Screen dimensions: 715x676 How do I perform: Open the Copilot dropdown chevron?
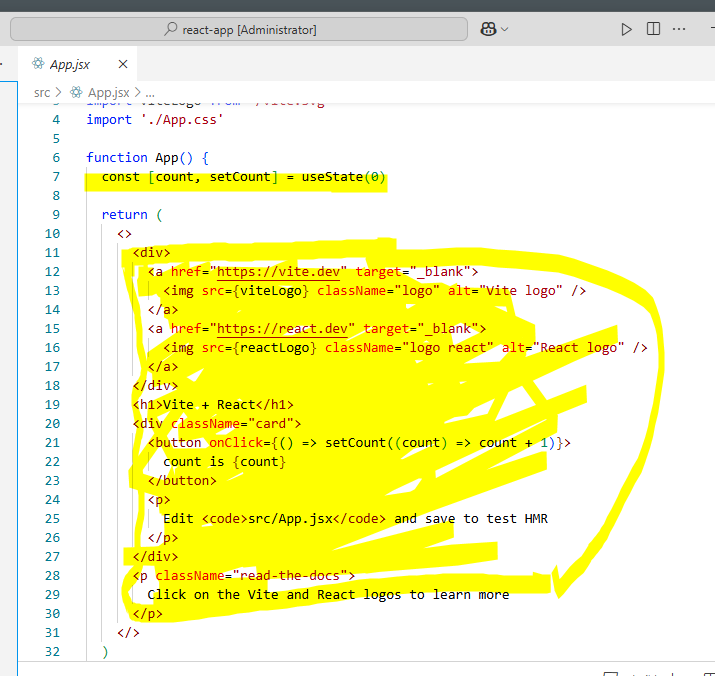pyautogui.click(x=505, y=29)
